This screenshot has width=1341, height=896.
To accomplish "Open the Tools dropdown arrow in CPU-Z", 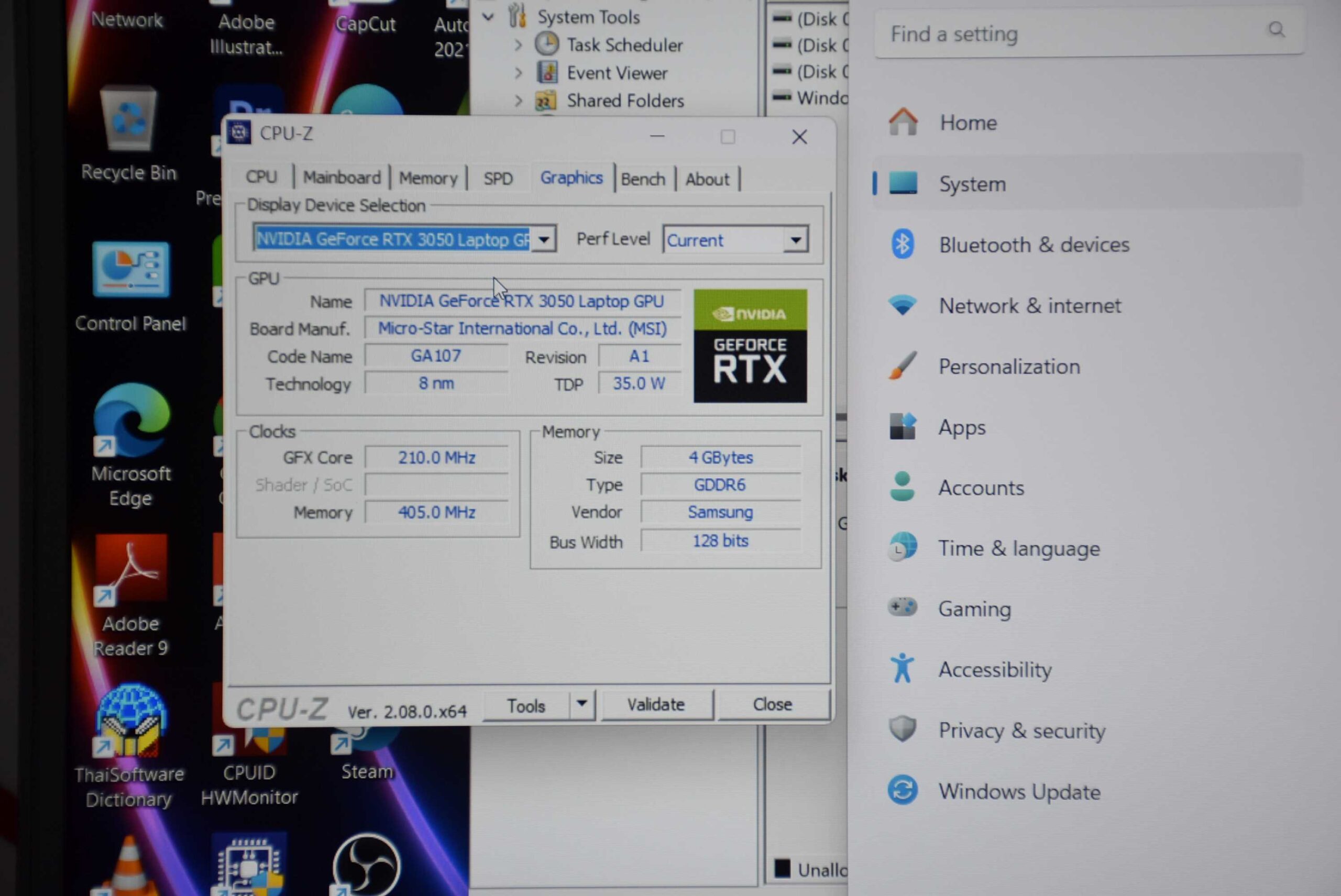I will click(581, 703).
